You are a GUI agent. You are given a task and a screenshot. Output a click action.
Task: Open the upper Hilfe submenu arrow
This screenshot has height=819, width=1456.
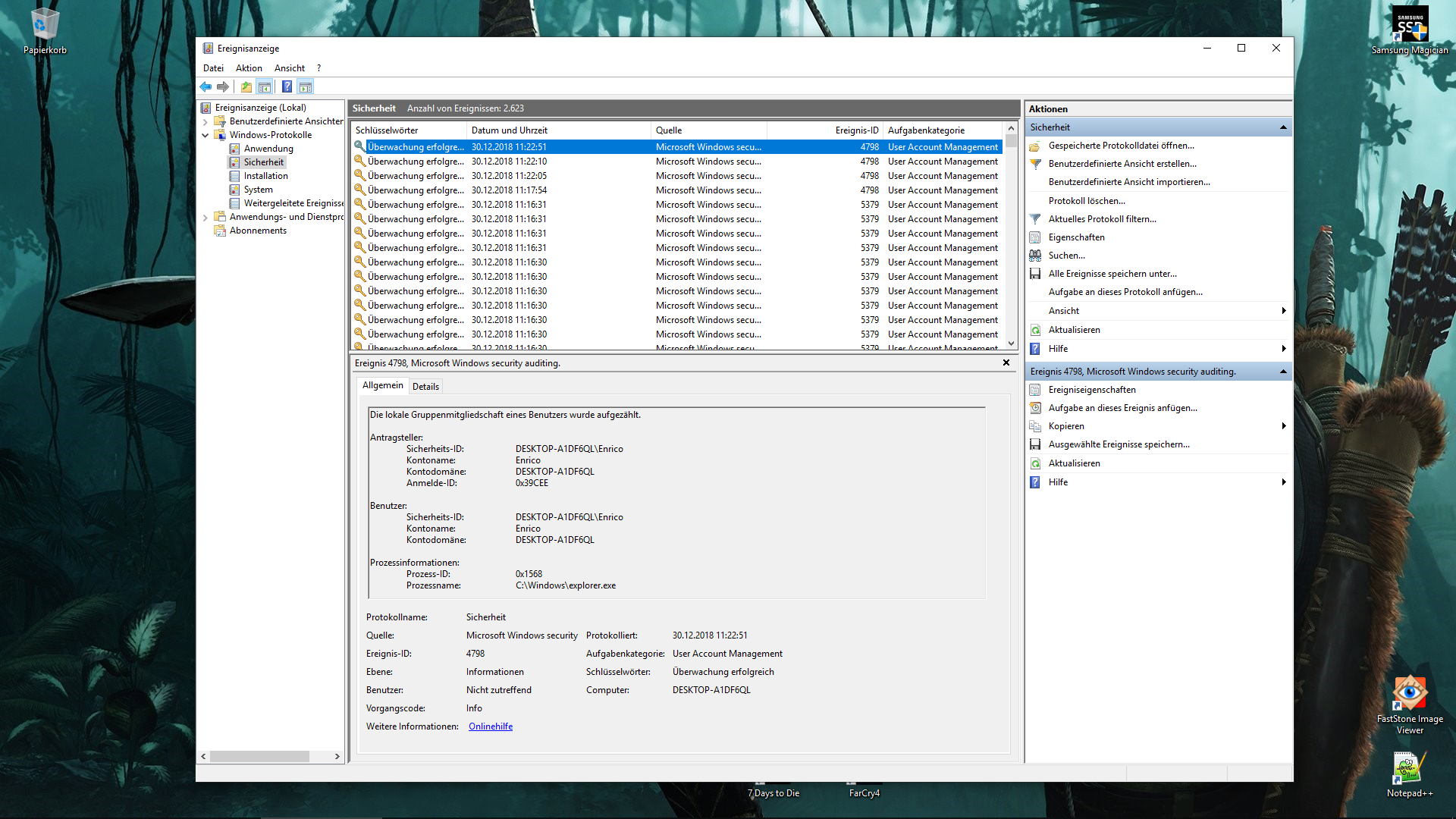(1283, 349)
